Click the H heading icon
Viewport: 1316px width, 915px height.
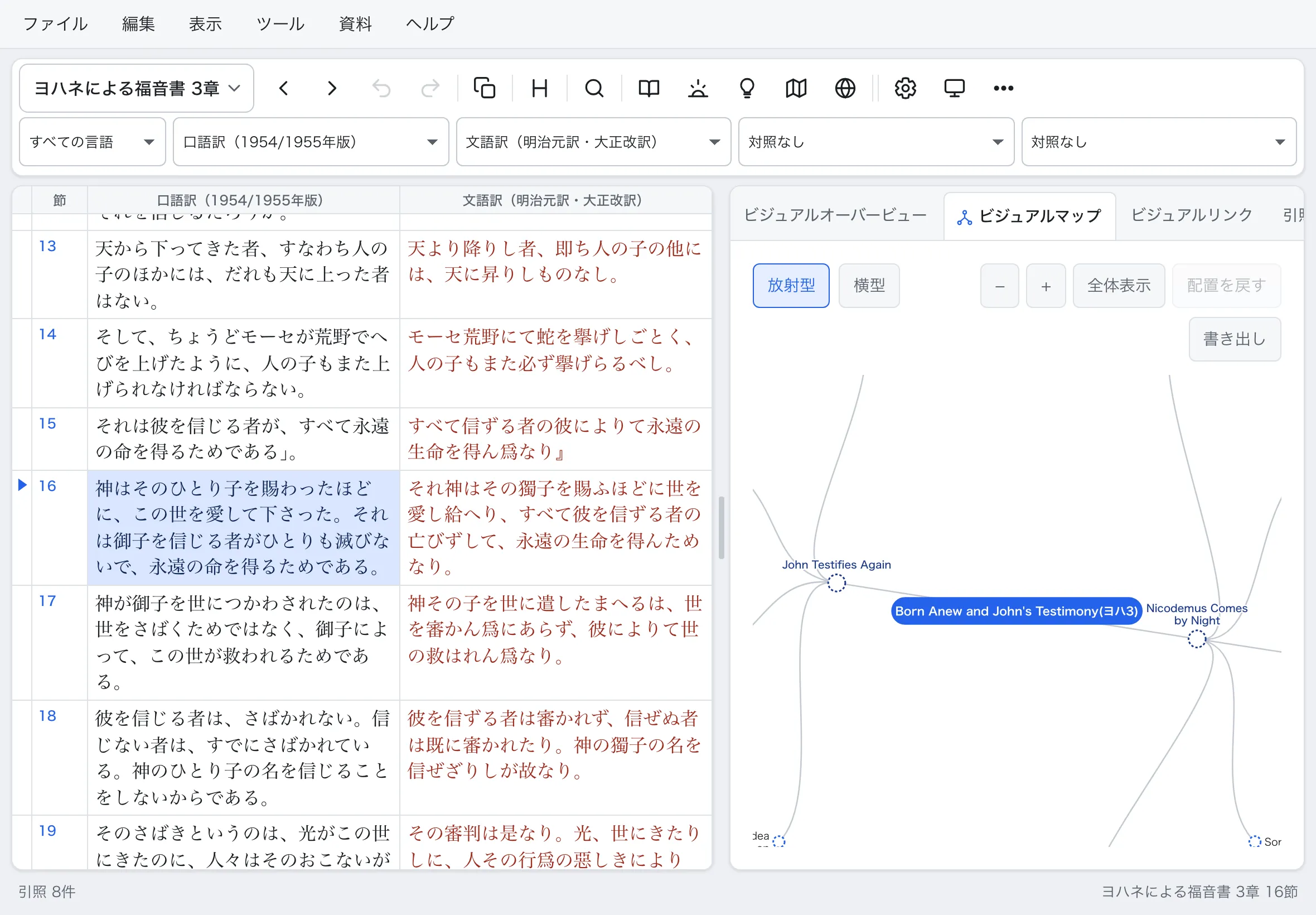click(x=540, y=88)
